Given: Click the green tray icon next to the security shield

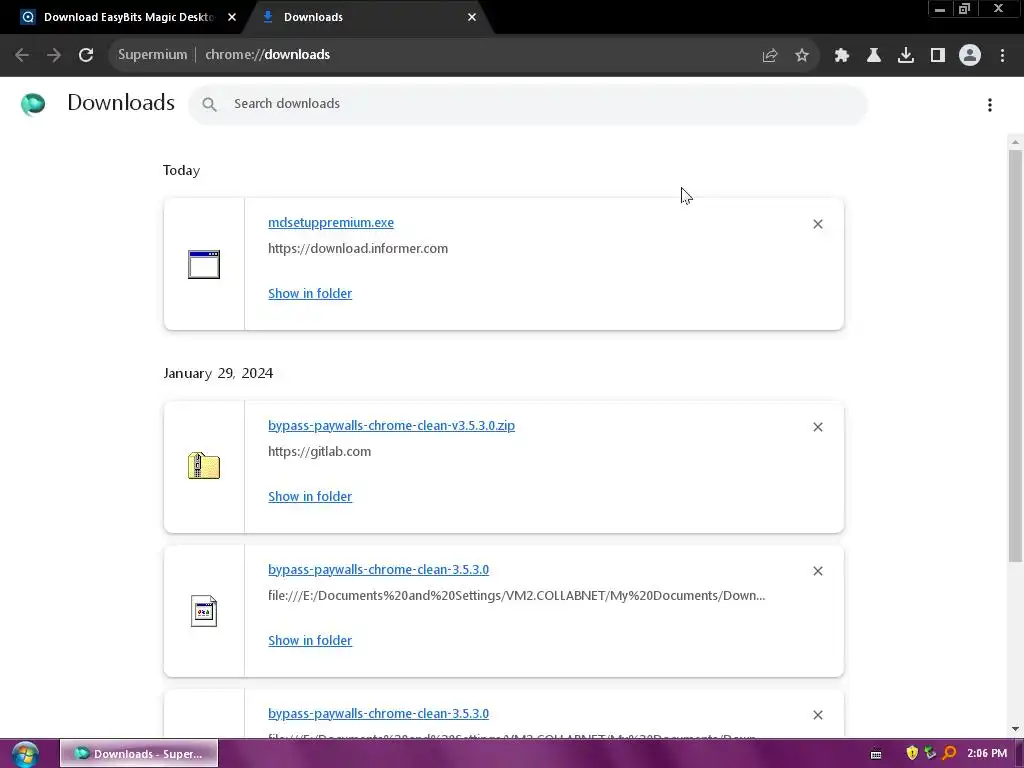Looking at the screenshot, I should tap(930, 754).
